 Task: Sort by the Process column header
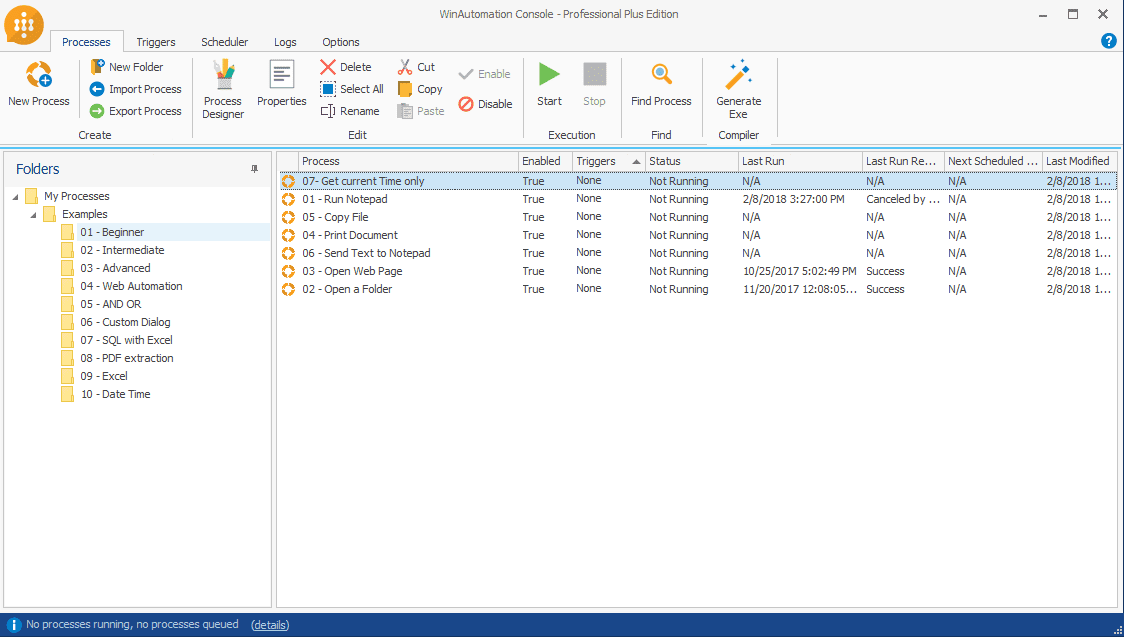tap(408, 161)
